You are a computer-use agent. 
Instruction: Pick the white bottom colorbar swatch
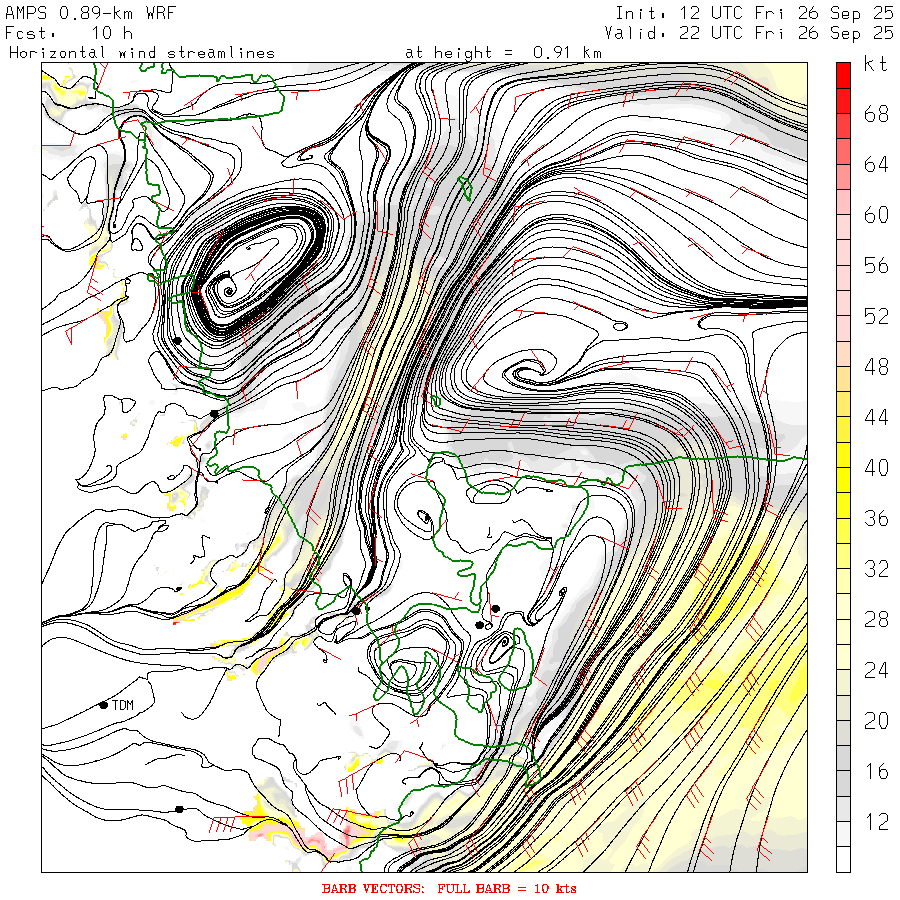[x=843, y=860]
